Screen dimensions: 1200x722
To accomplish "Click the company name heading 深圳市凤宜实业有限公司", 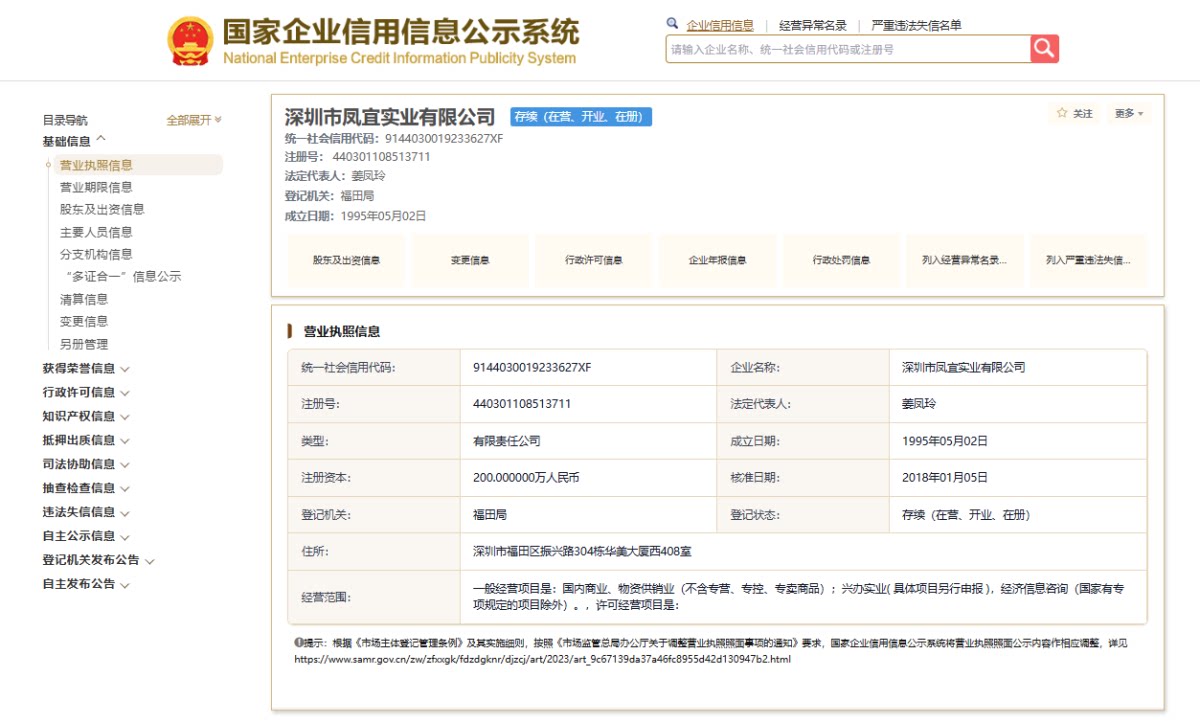I will click(x=390, y=117).
